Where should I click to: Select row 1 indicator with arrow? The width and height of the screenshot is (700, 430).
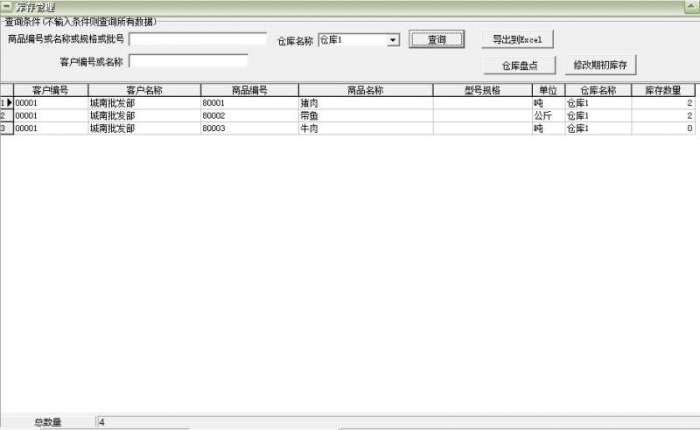pos(7,103)
